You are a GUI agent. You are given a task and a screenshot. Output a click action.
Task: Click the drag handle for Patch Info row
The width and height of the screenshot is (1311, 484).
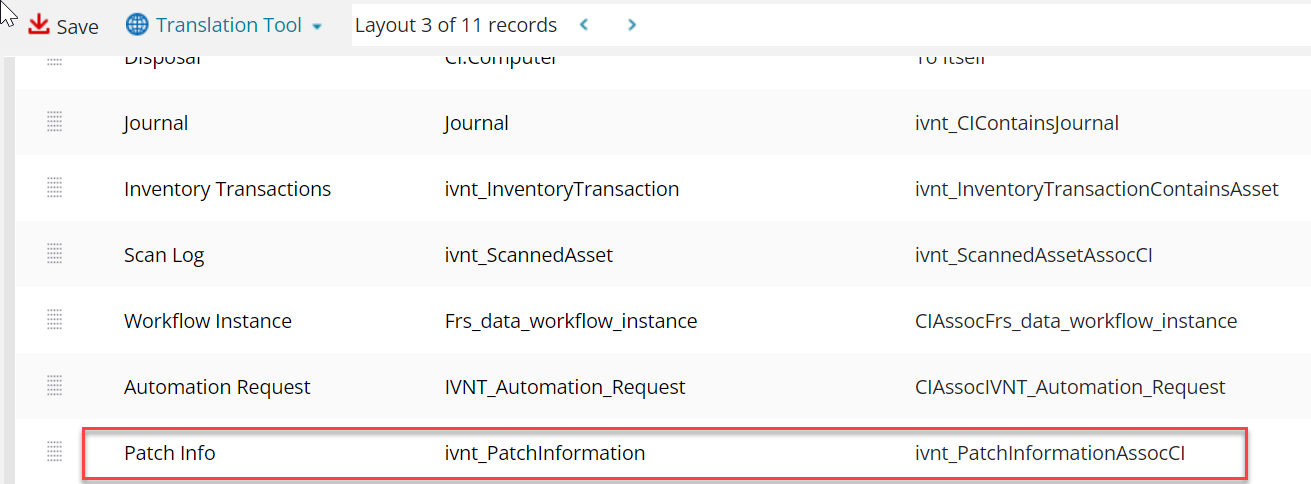pyautogui.click(x=55, y=453)
